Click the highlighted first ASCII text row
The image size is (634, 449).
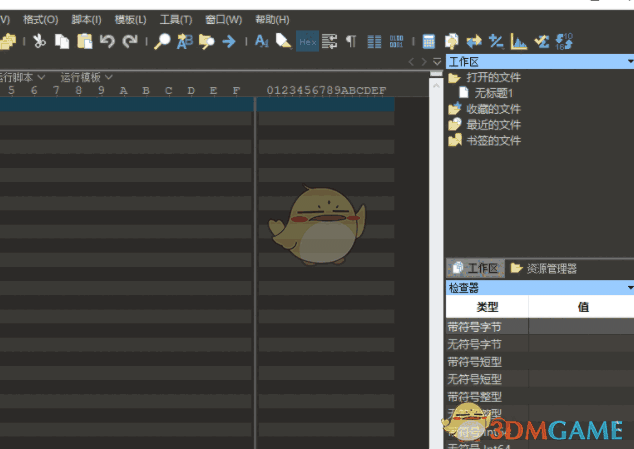[326, 104]
